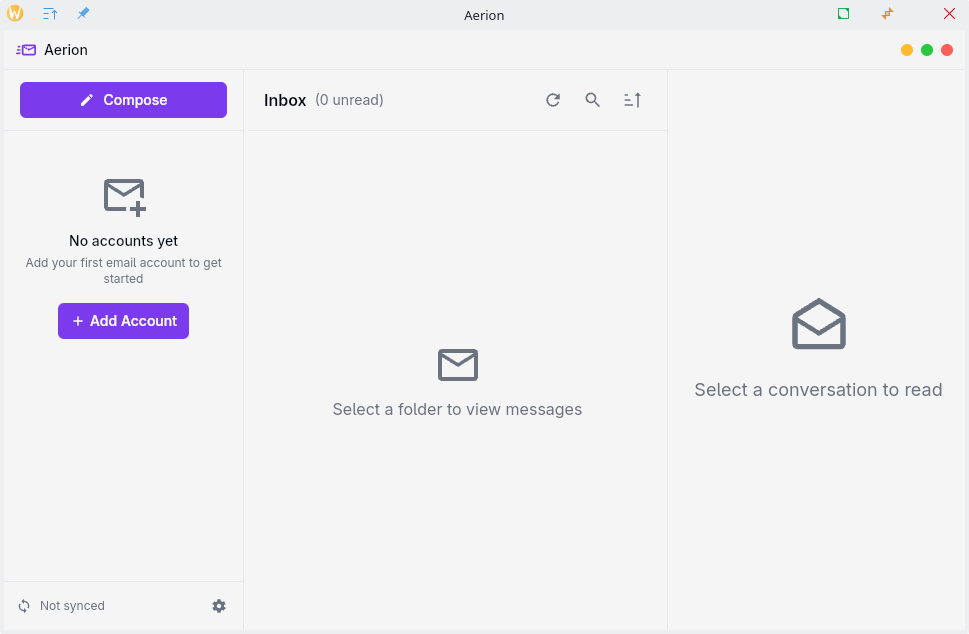The height and width of the screenshot is (634, 969).
Task: Open settings via the gear icon
Action: 219,606
